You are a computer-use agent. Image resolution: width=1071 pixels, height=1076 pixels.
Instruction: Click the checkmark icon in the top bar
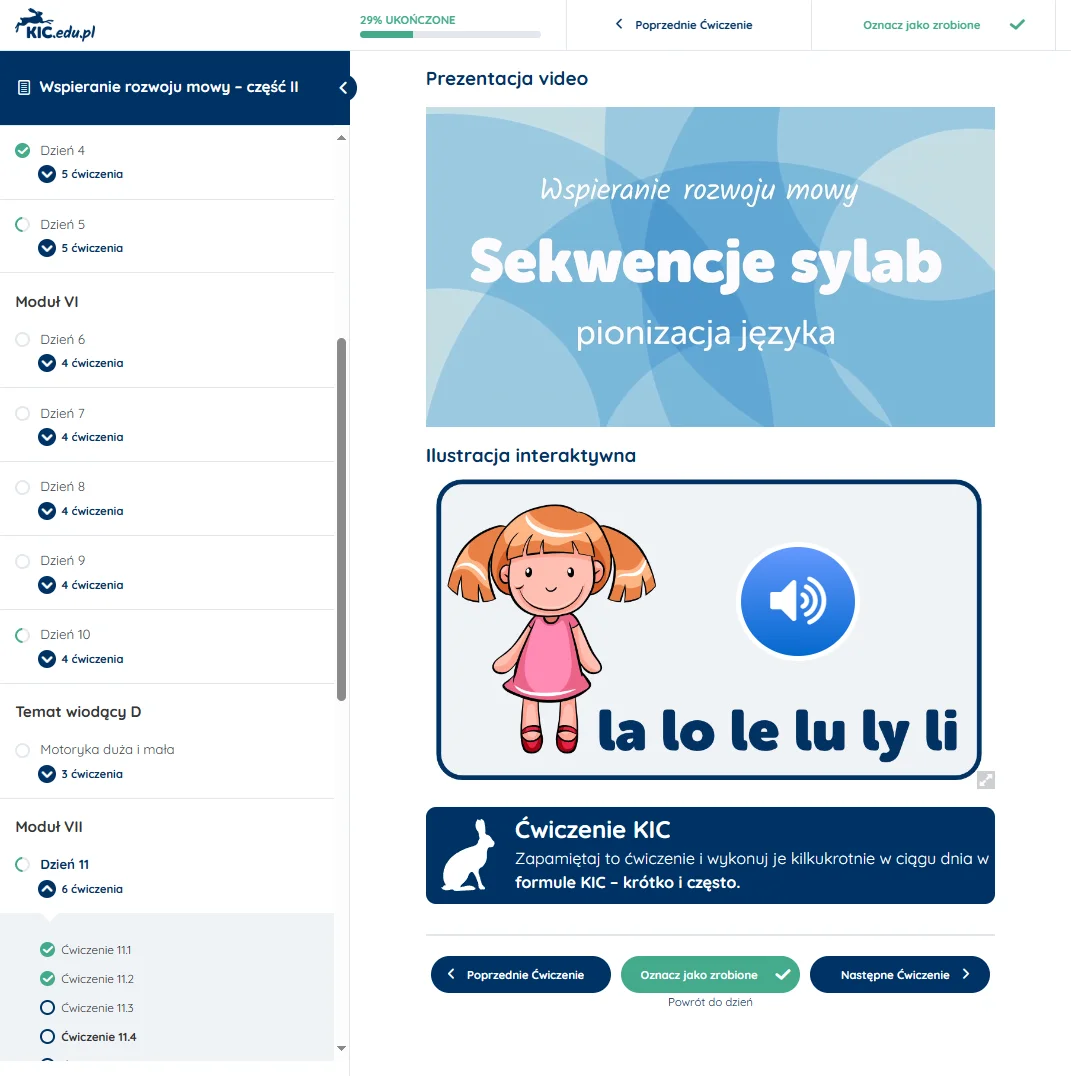click(1017, 25)
